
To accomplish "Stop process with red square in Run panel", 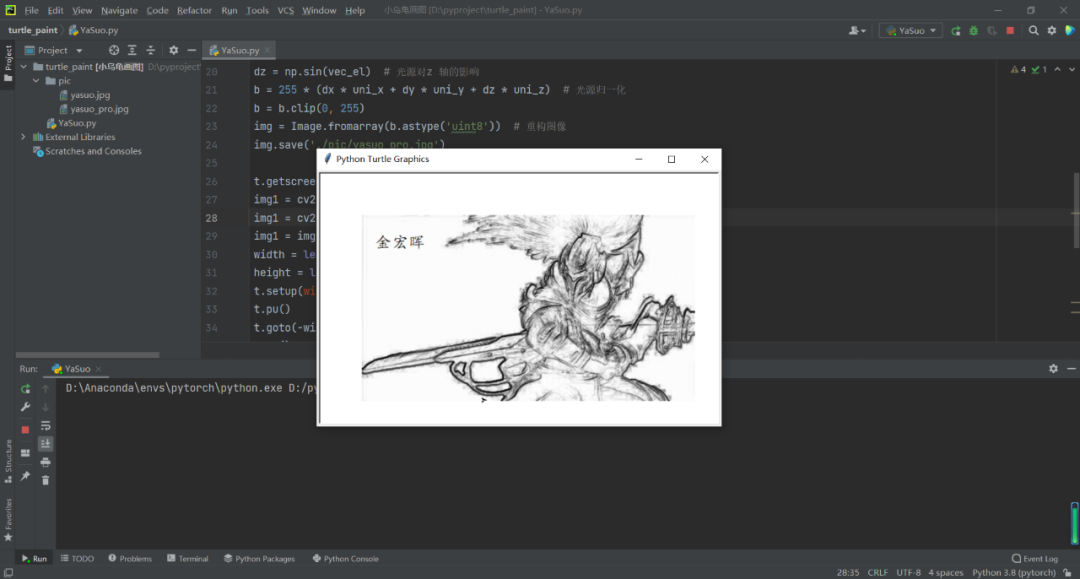I will (x=25, y=430).
